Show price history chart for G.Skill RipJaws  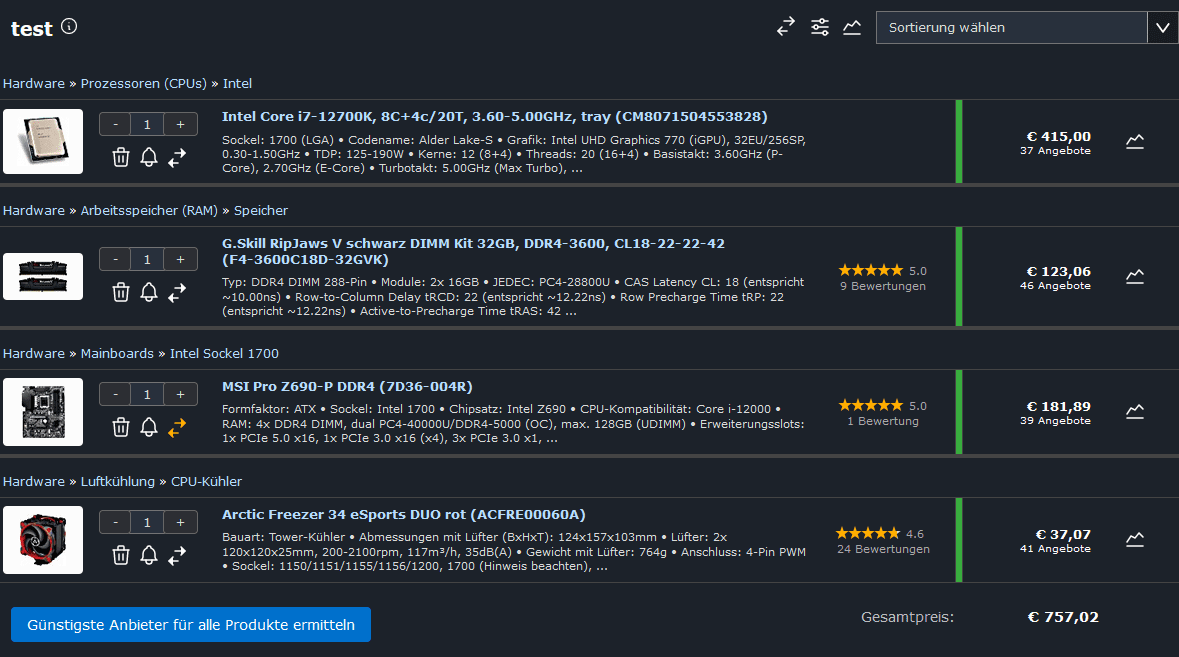coord(1135,277)
